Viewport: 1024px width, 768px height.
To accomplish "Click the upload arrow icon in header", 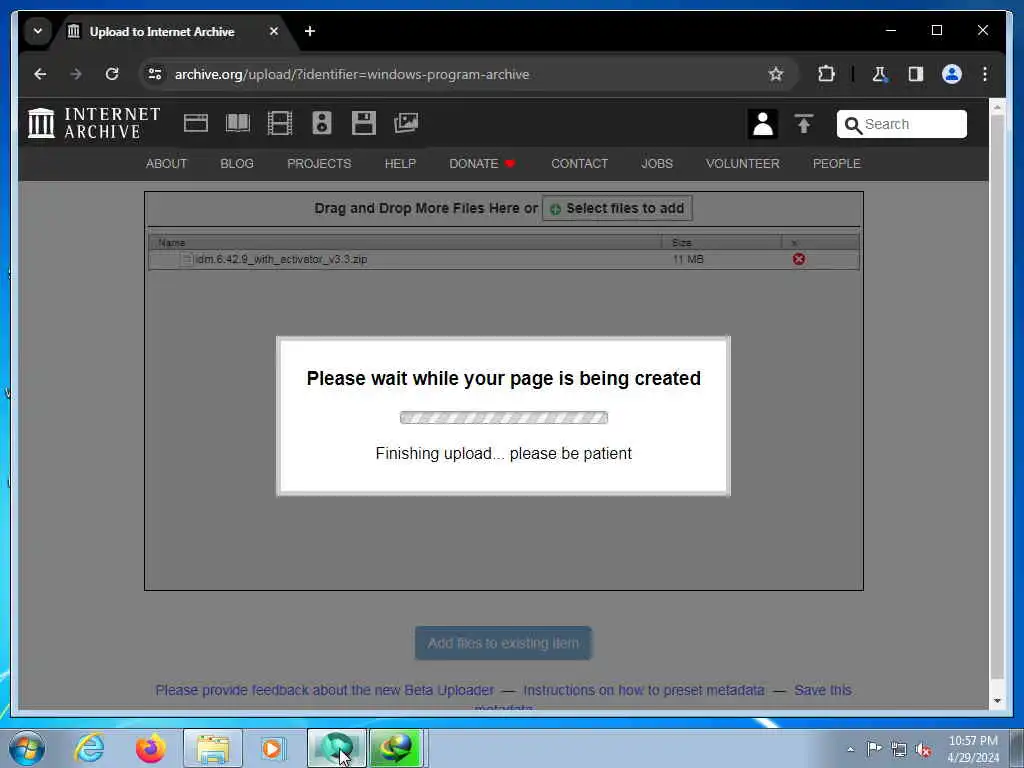I will 804,123.
